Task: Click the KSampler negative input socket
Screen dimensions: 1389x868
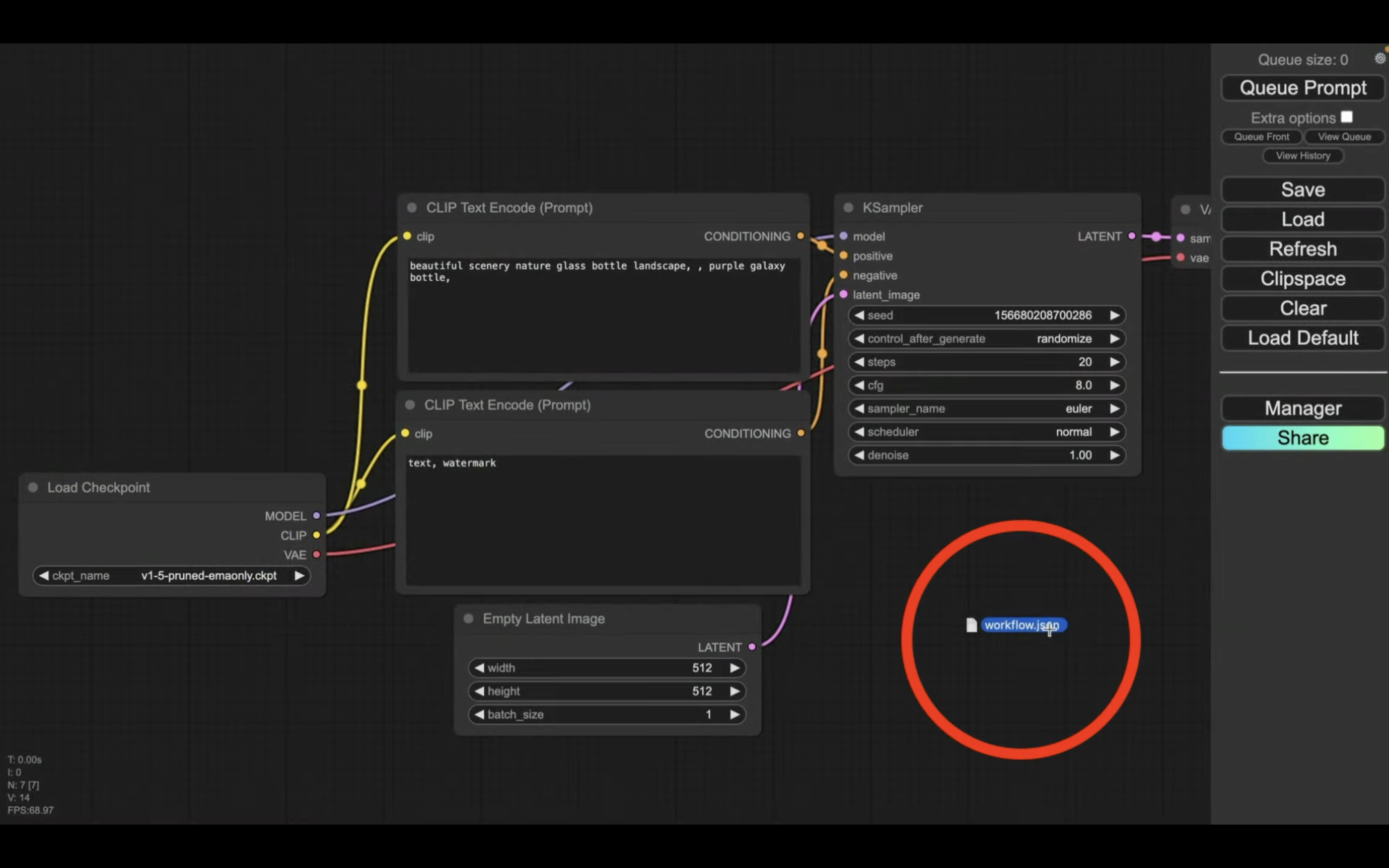Action: 844,275
